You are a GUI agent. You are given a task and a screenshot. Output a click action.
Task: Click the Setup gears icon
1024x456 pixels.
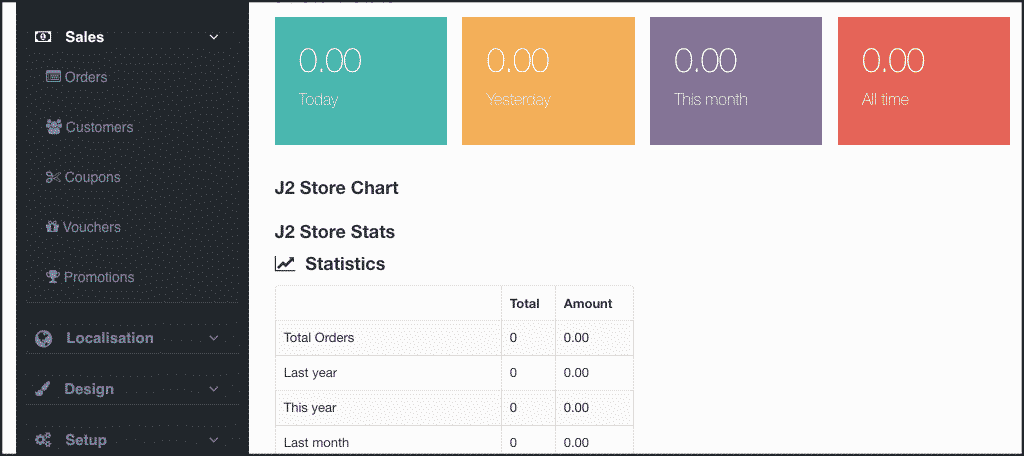click(x=43, y=440)
